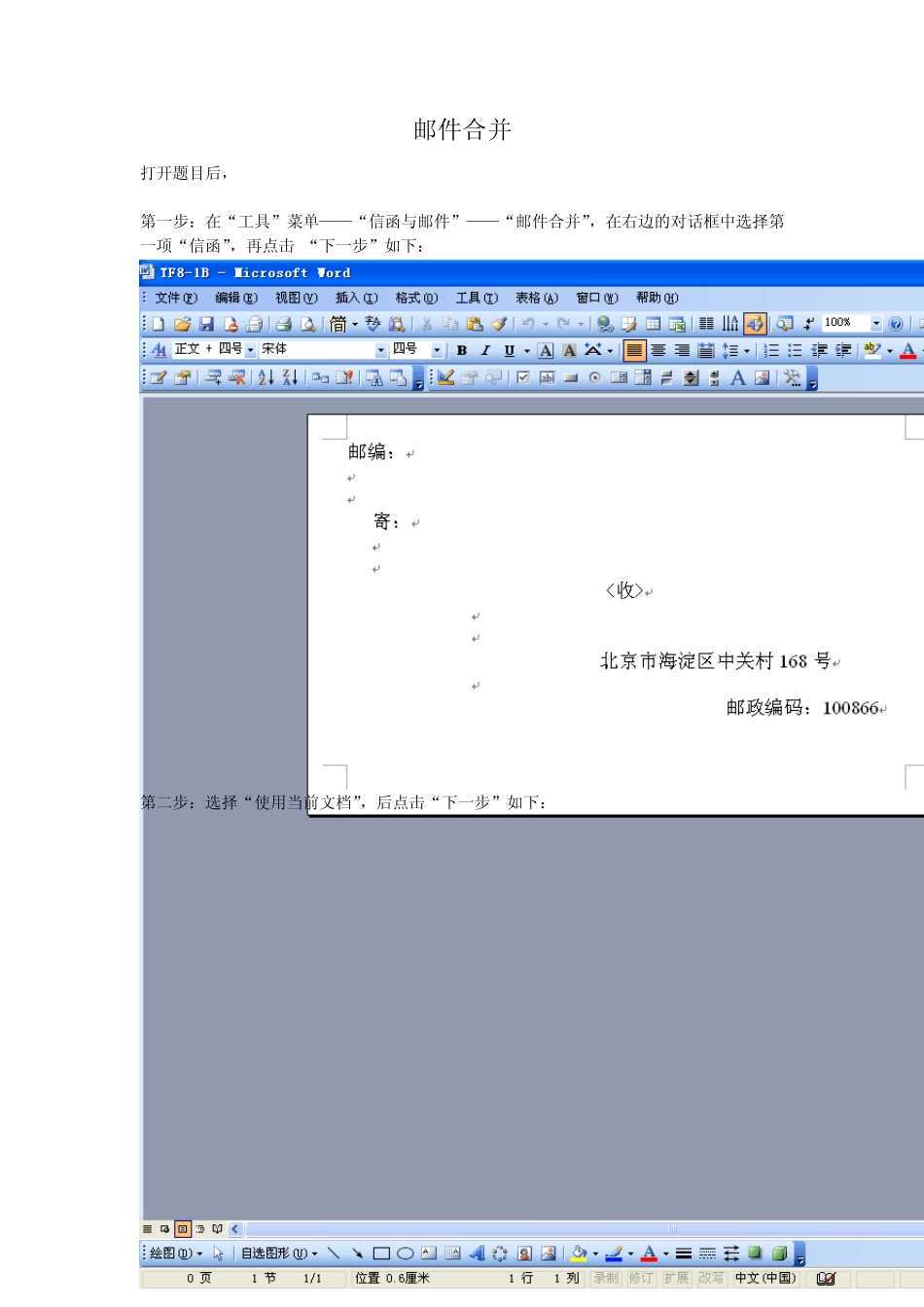Image resolution: width=924 pixels, height=1307 pixels.
Task: Open the 文件(F) menu
Action: (x=176, y=299)
